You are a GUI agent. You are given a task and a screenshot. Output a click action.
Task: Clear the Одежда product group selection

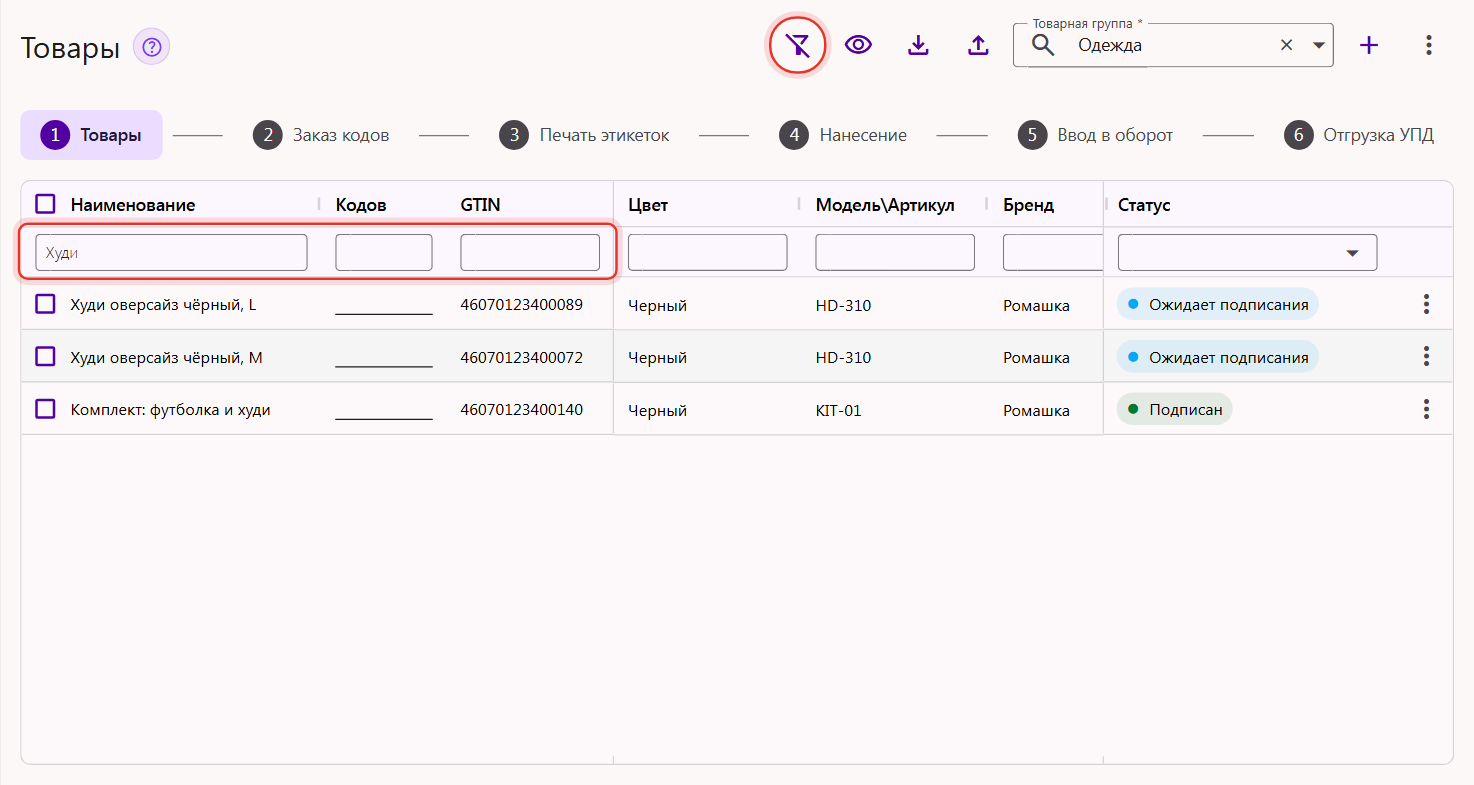tap(1287, 45)
